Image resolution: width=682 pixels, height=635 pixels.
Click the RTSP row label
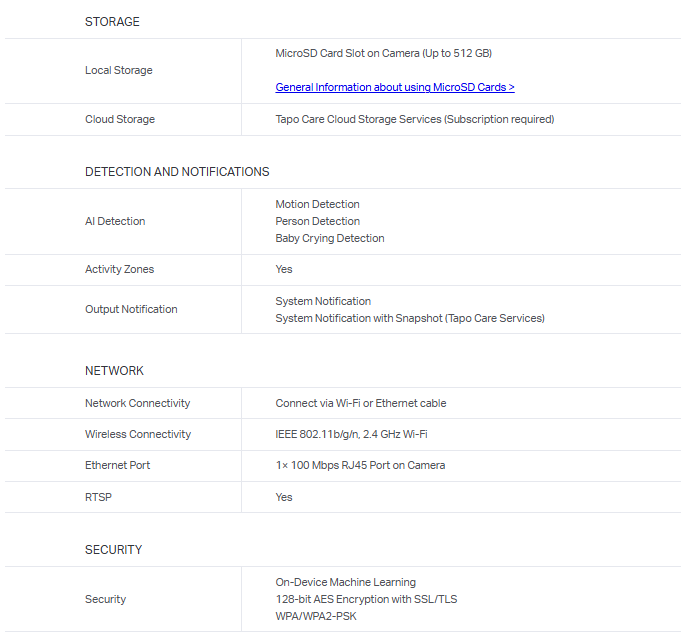[98, 497]
